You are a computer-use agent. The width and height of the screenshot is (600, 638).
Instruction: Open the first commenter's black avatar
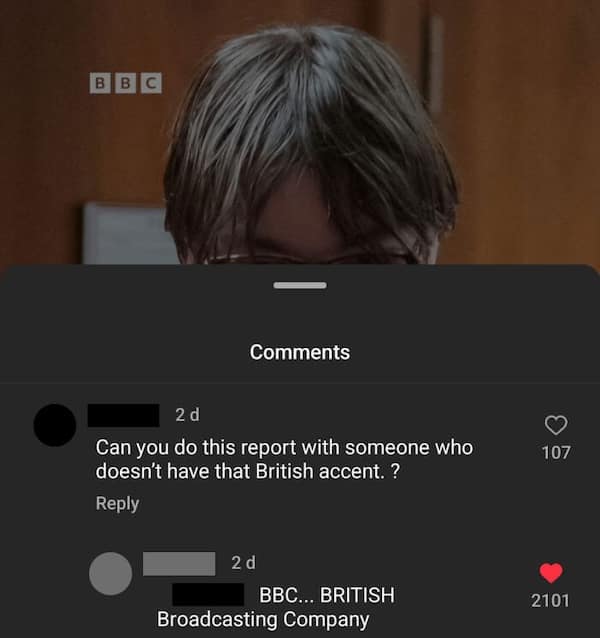click(55, 425)
